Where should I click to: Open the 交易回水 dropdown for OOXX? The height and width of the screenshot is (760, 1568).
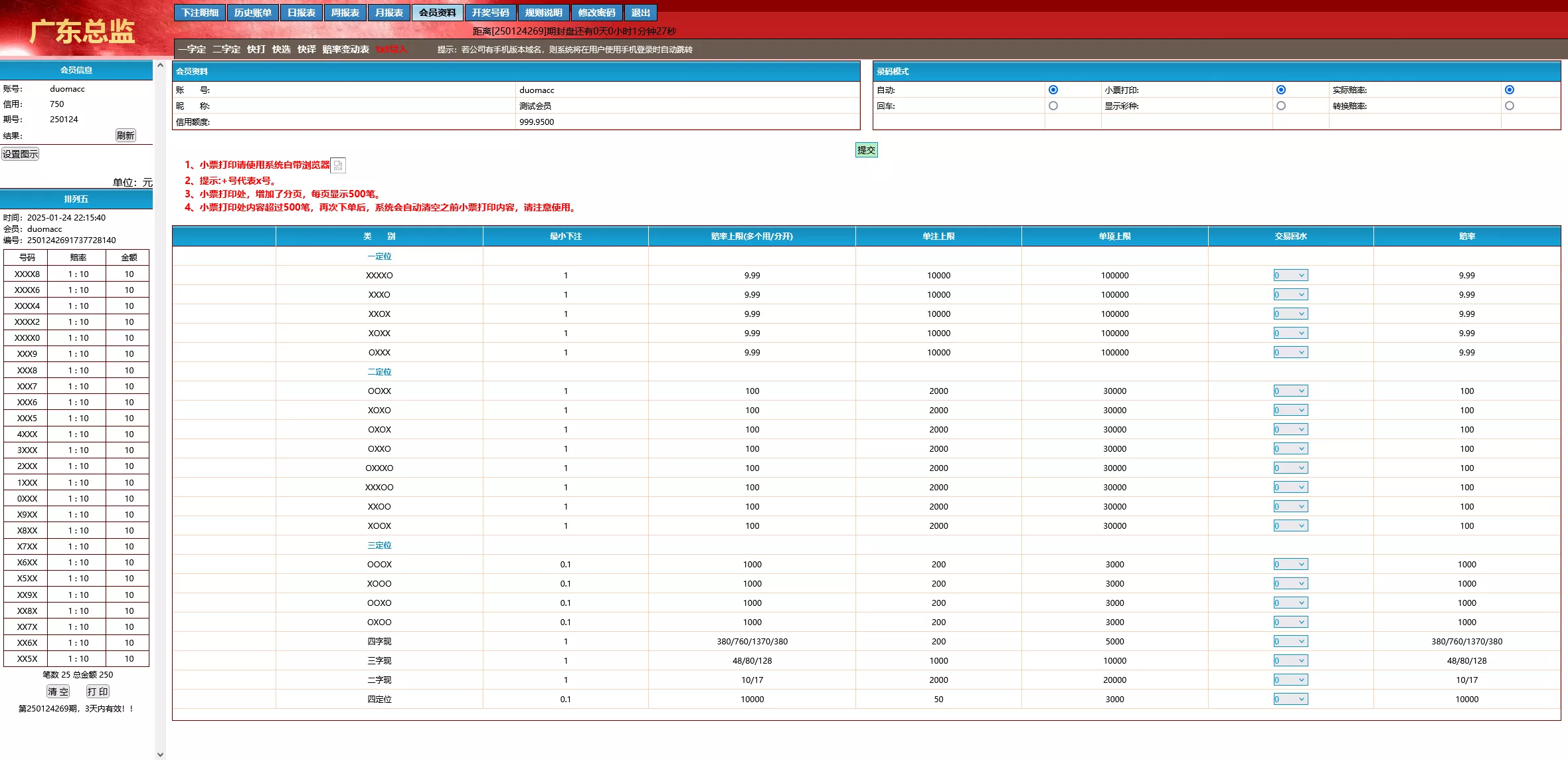click(x=1290, y=391)
